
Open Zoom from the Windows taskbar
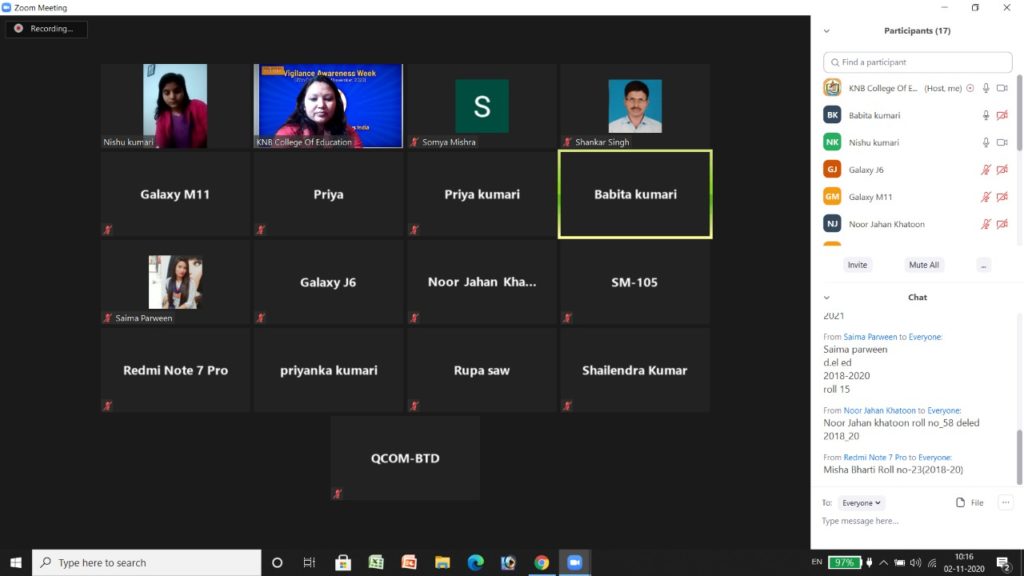[574, 562]
